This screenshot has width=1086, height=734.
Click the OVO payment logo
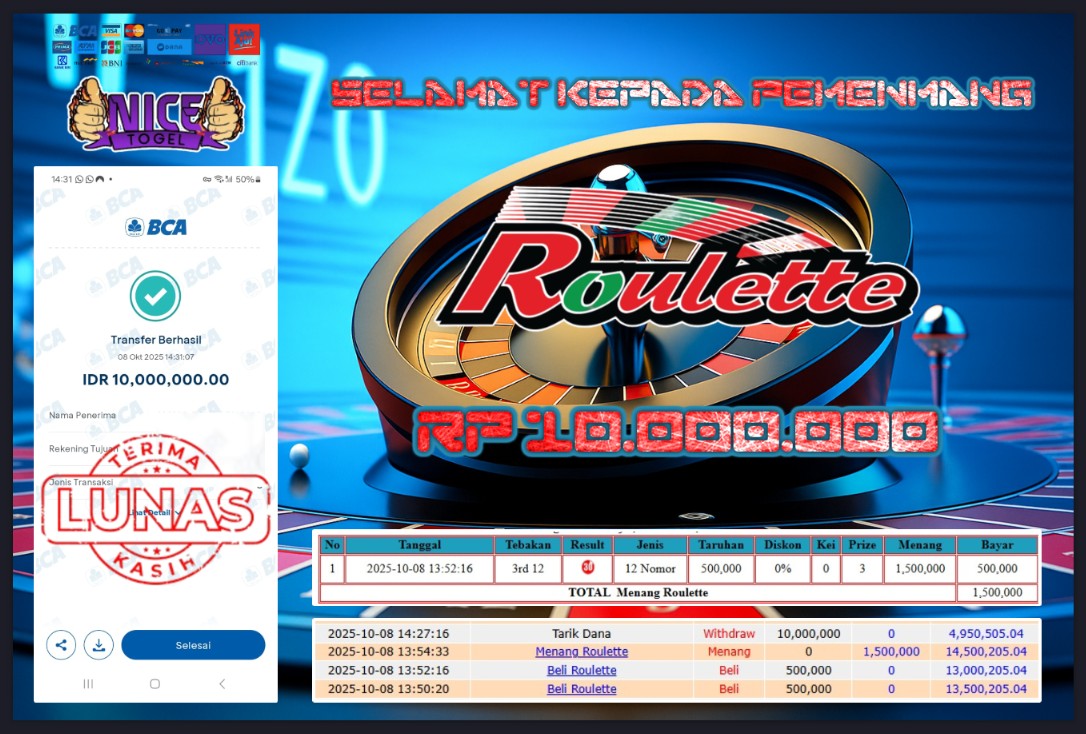coord(210,38)
